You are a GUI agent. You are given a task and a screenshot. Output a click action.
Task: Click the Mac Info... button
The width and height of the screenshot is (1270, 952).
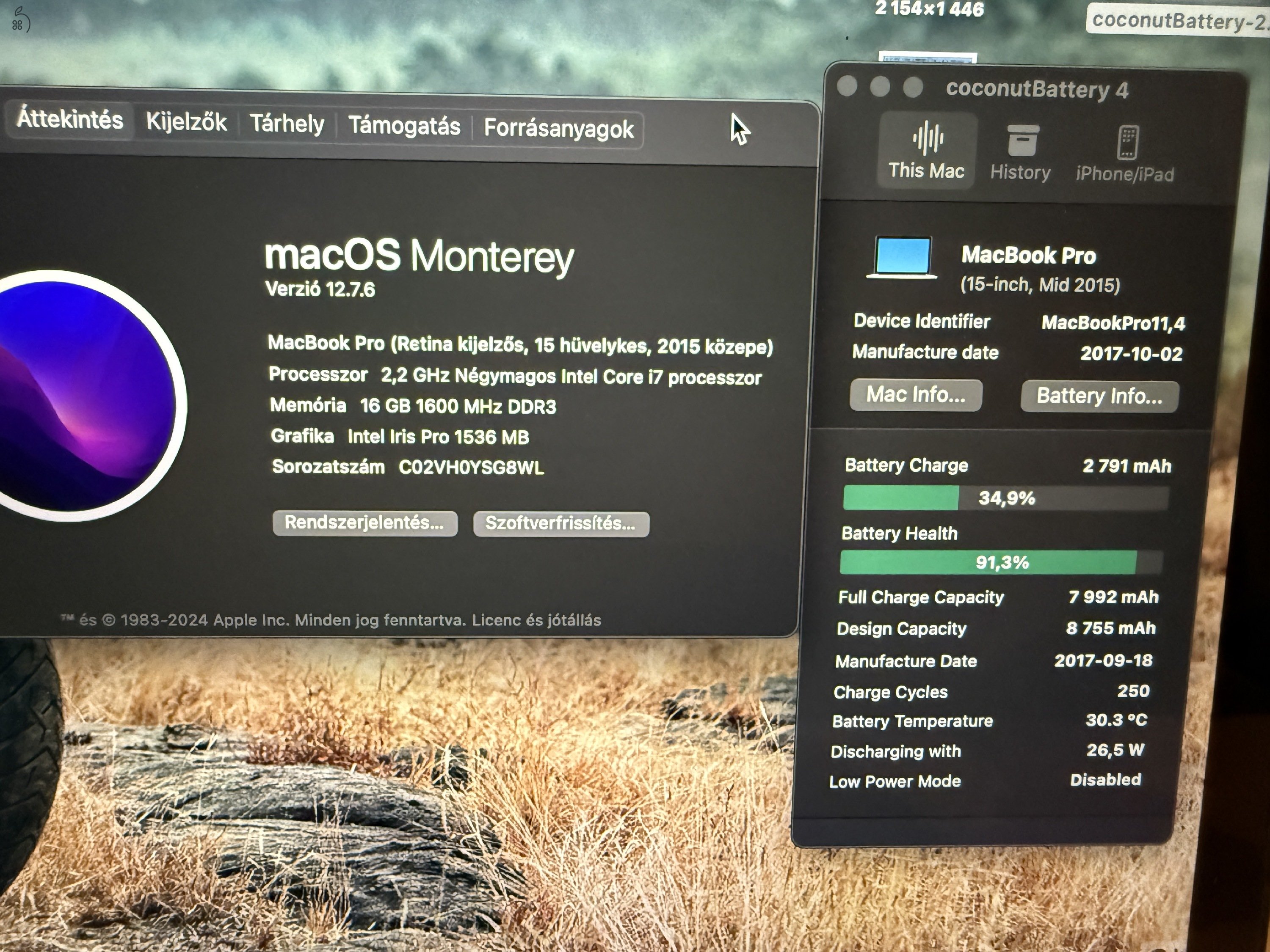pyautogui.click(x=916, y=395)
